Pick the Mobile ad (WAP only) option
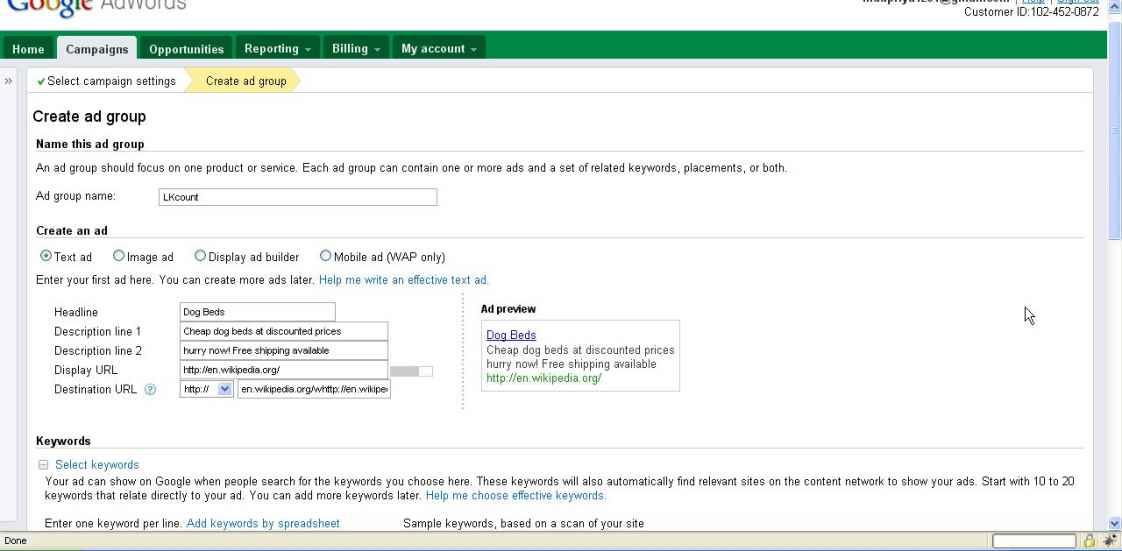Viewport: 1122px width, 551px height. 325,257
